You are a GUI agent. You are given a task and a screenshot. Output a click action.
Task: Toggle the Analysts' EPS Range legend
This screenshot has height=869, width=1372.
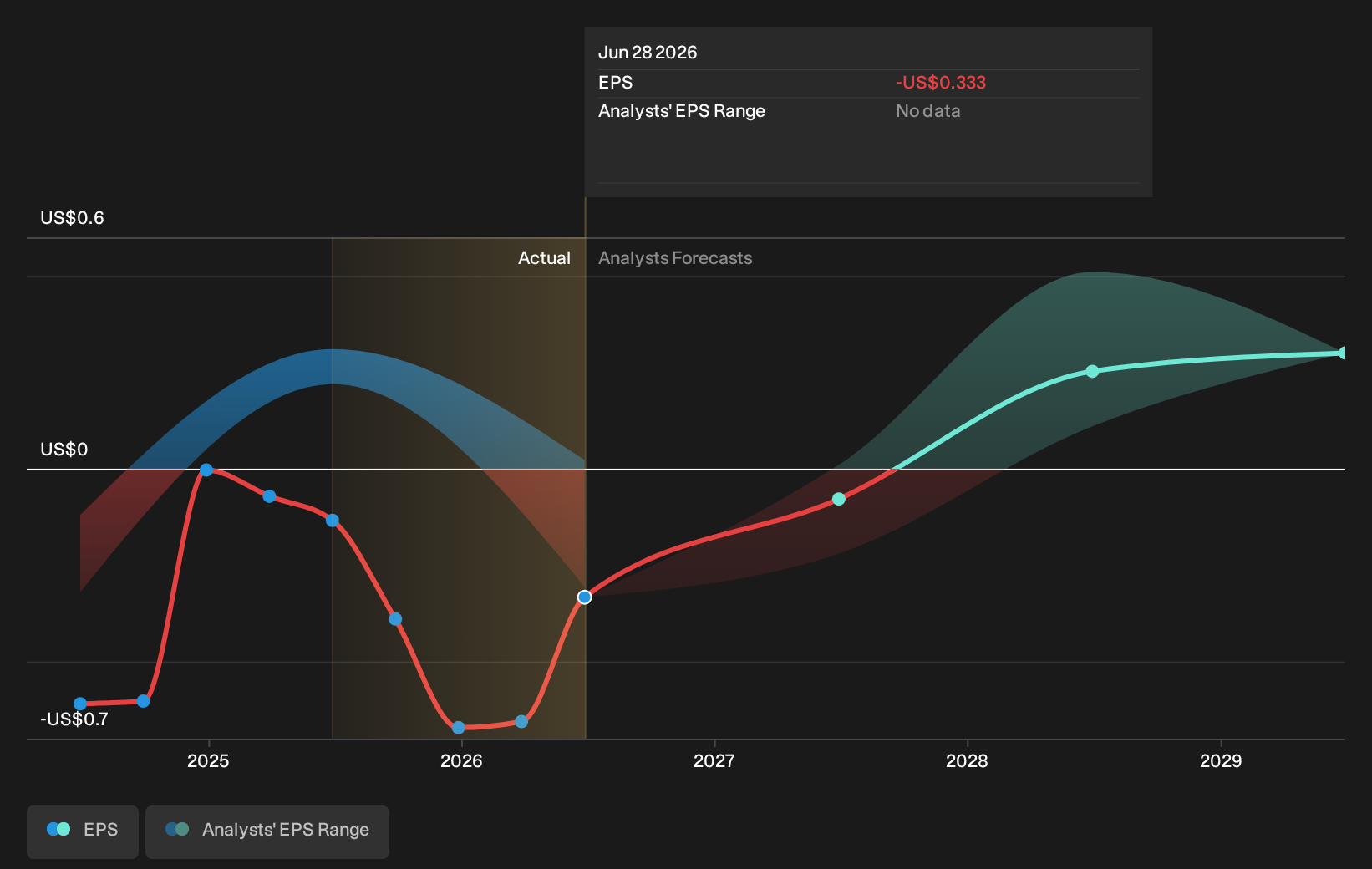267,831
